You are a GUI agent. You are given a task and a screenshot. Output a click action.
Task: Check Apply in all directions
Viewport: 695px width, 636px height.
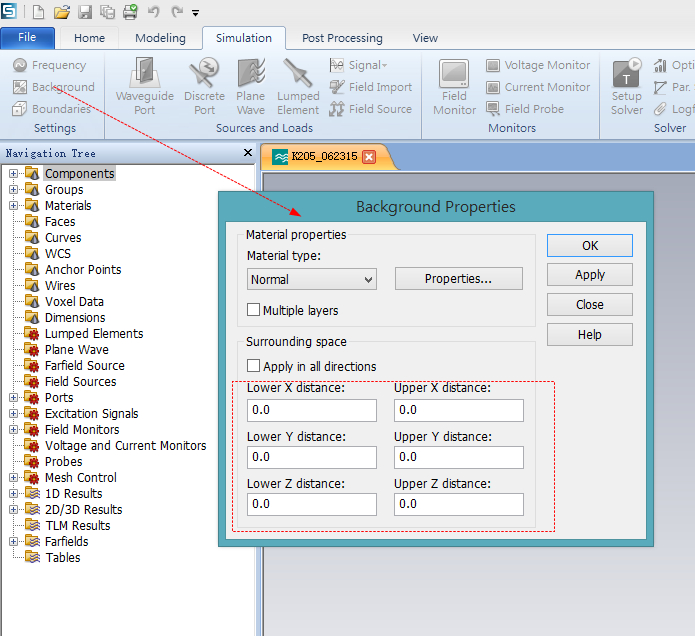click(254, 366)
